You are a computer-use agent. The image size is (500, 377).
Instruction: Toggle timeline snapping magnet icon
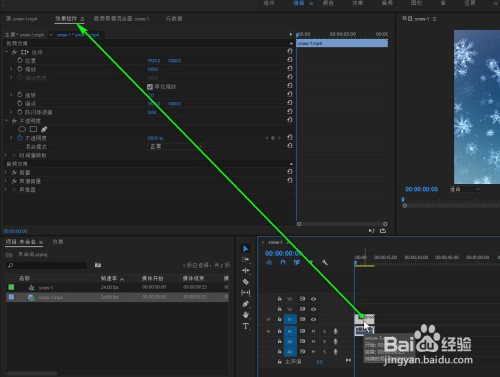pos(283,262)
